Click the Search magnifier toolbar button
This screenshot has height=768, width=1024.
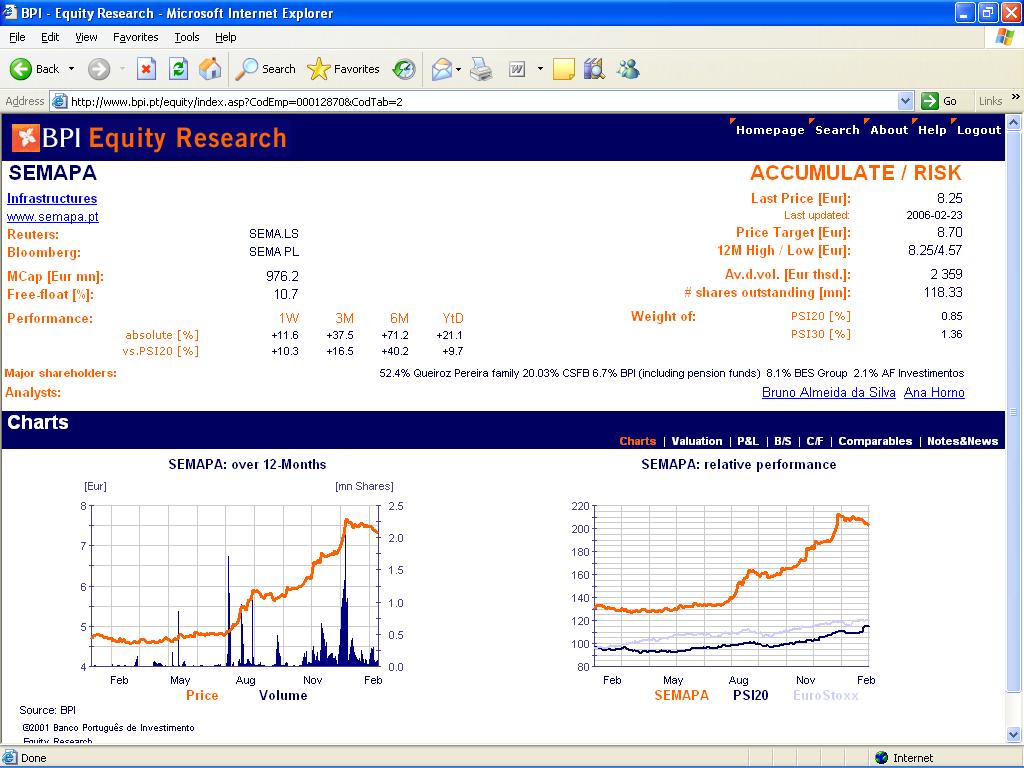tap(266, 69)
